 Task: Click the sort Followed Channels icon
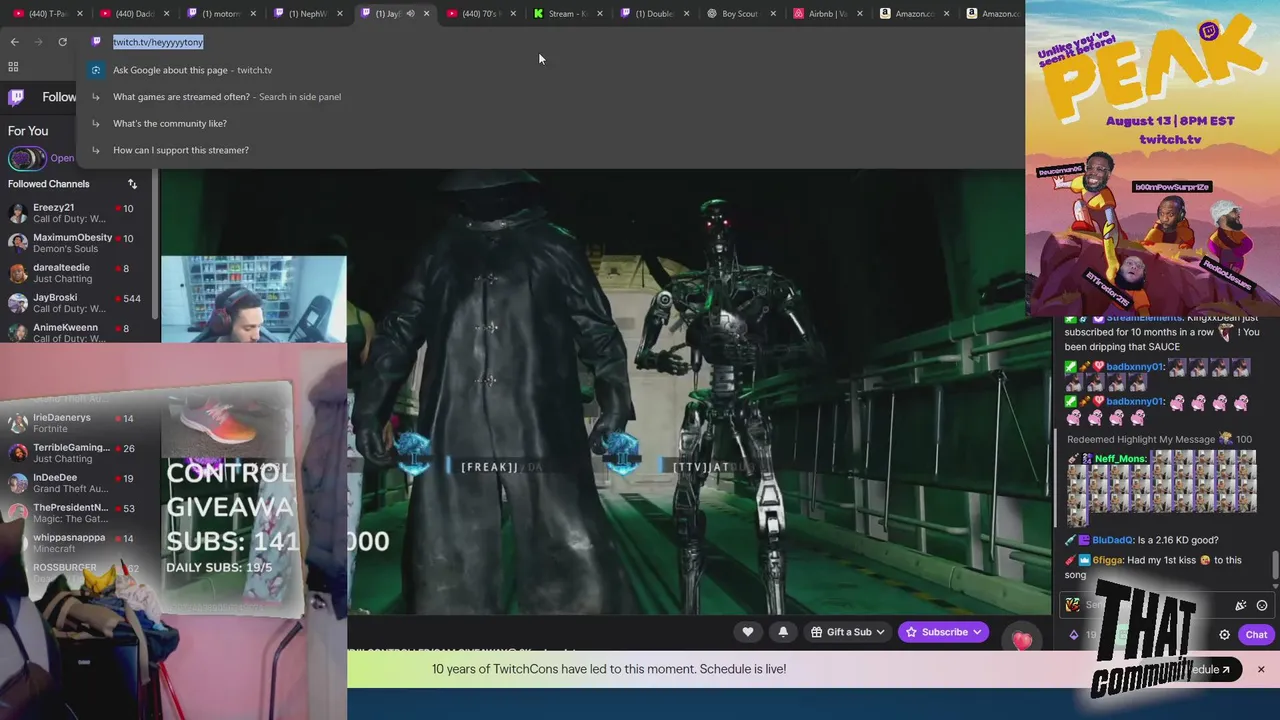point(132,184)
